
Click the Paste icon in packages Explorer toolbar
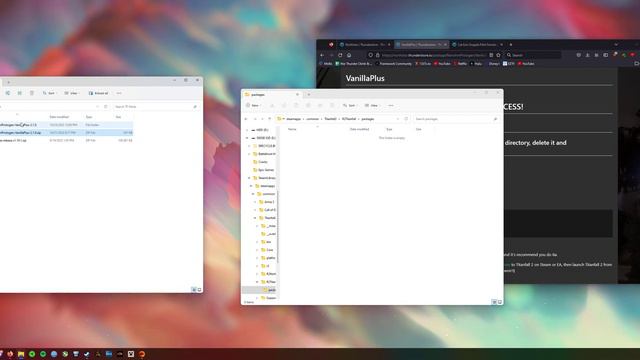[x=296, y=105]
